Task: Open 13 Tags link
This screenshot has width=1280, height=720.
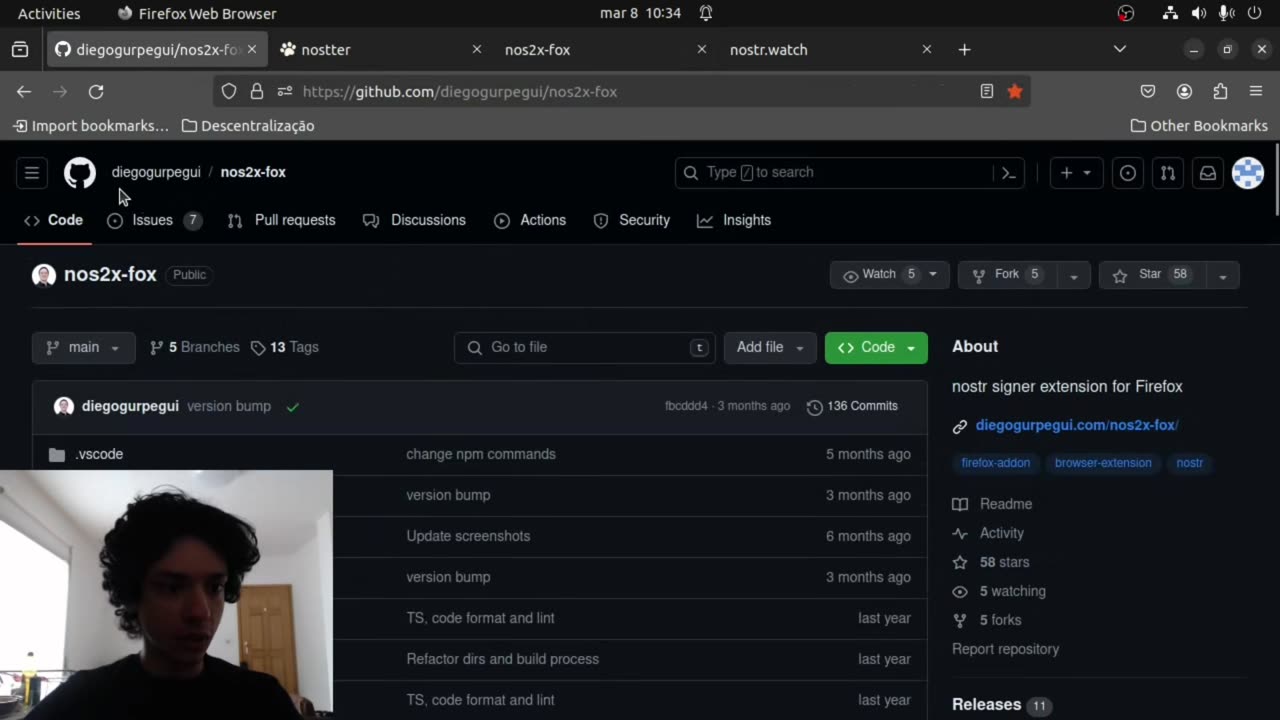Action: tap(285, 347)
